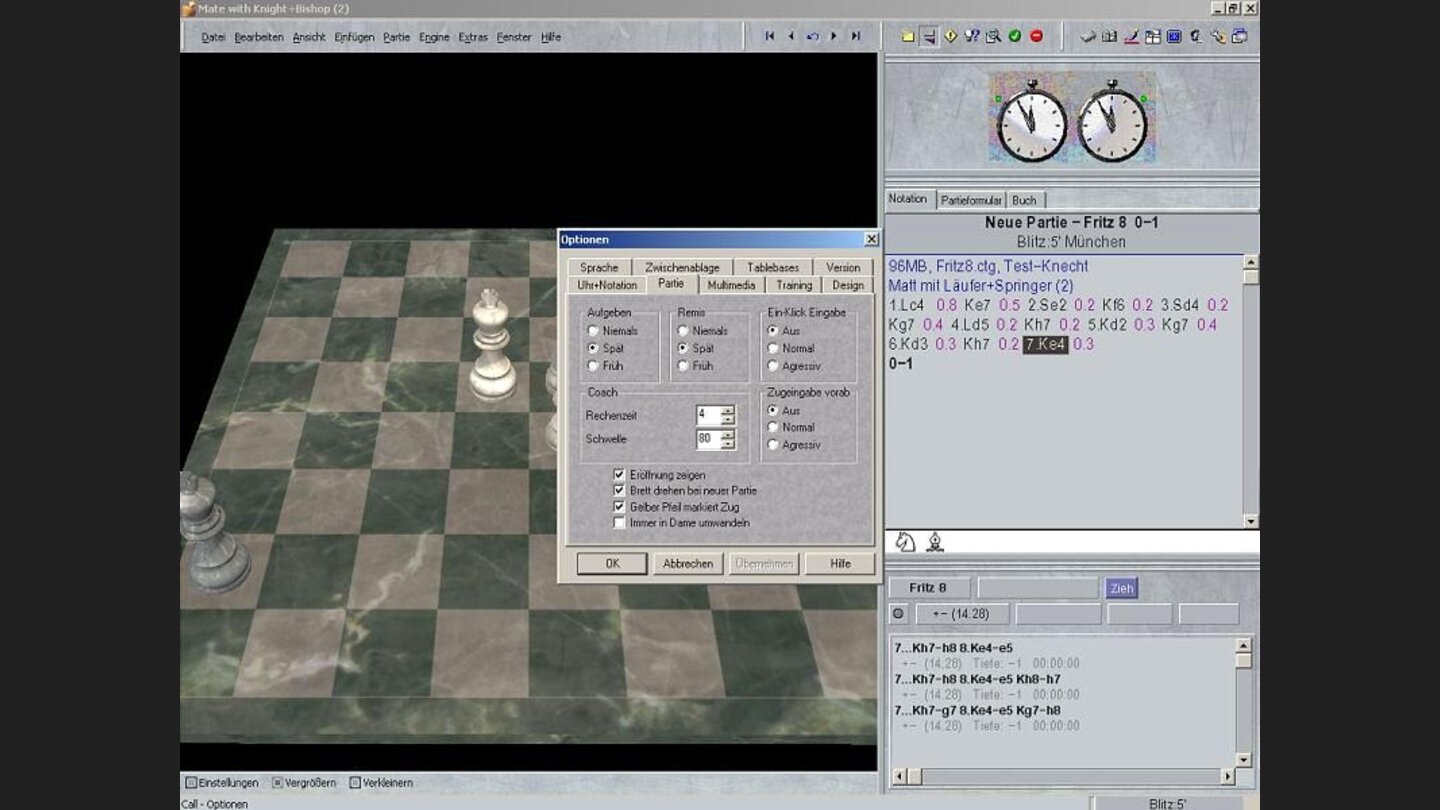This screenshot has width=1440, height=810.
Task: Click the yellow diamond warning hint icon
Action: 950,36
